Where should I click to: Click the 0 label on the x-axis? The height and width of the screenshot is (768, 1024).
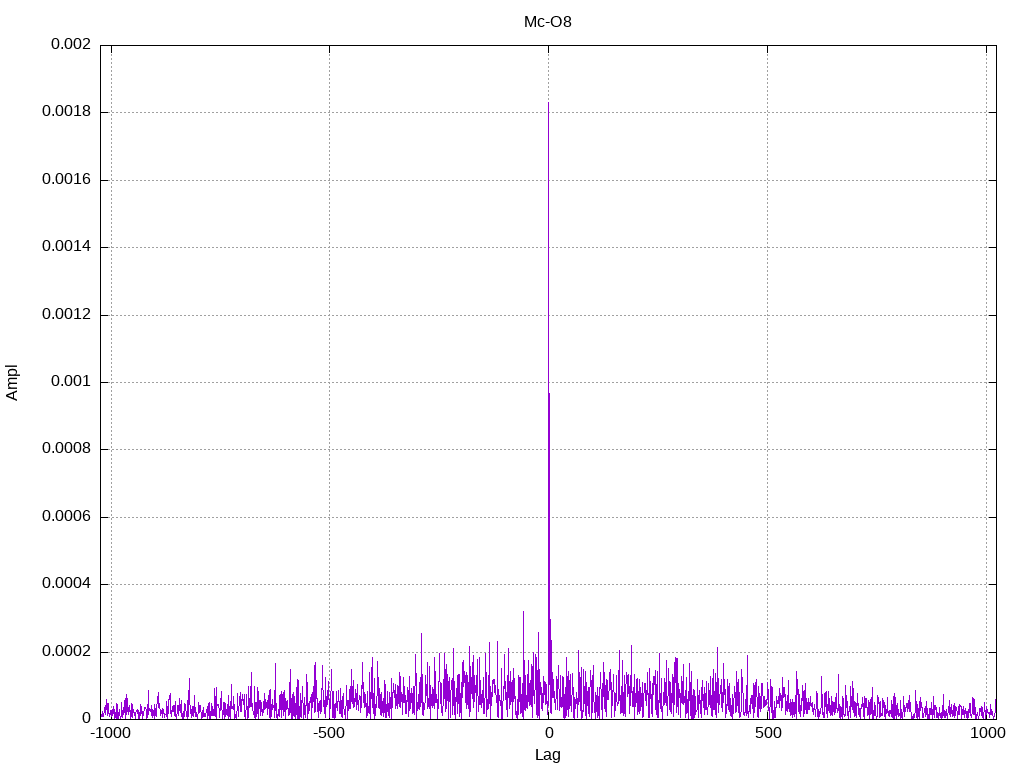[548, 733]
